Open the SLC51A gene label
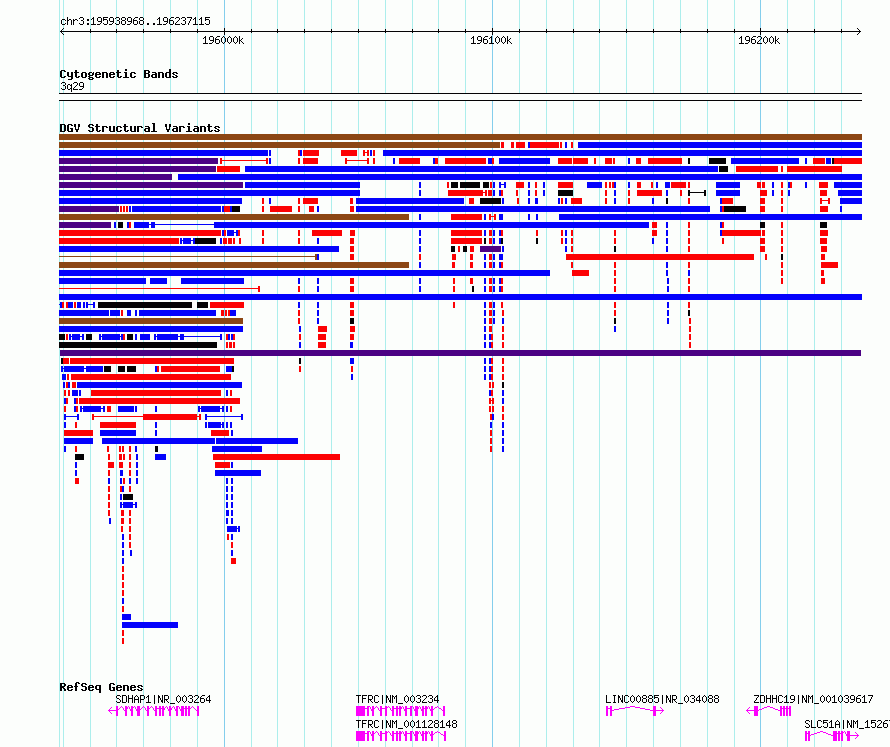The height and width of the screenshot is (747, 890). [x=847, y=724]
